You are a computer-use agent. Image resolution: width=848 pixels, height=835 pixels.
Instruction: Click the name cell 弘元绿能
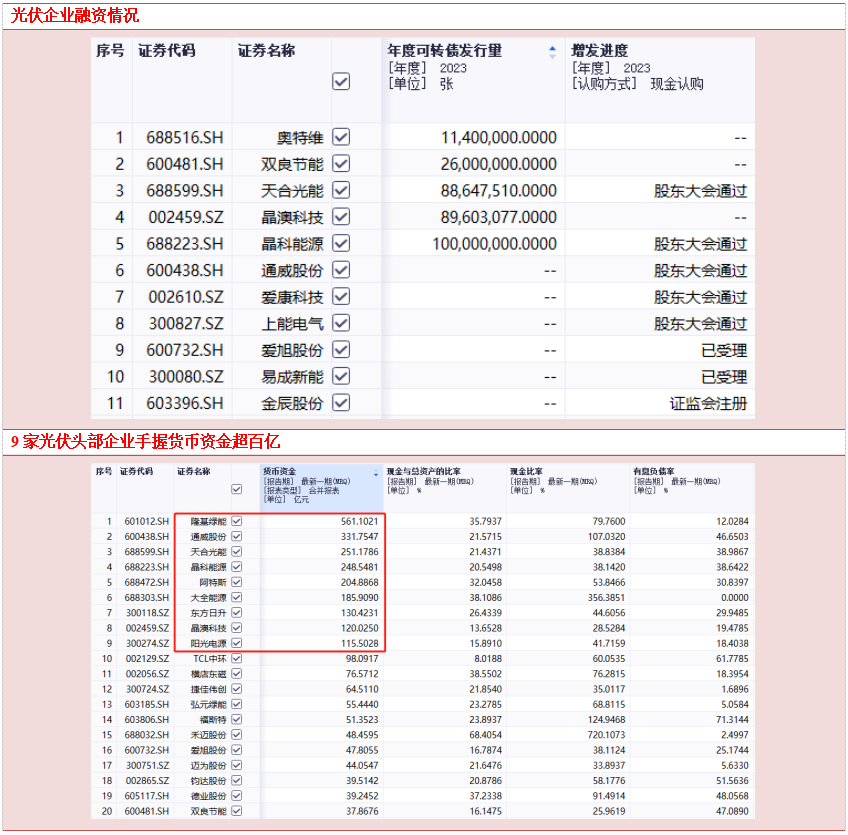click(209, 704)
